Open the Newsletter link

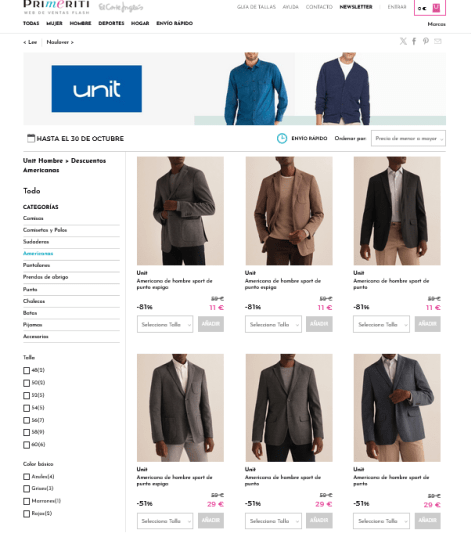[359, 7]
